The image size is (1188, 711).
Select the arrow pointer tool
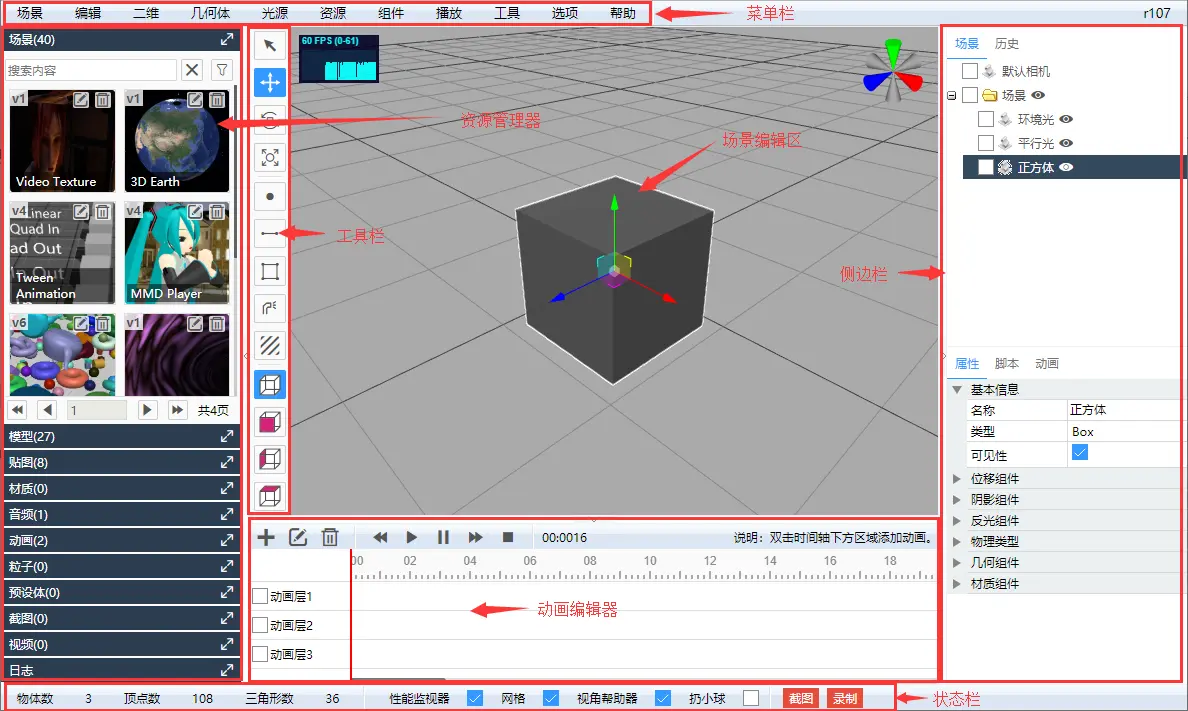click(x=270, y=45)
